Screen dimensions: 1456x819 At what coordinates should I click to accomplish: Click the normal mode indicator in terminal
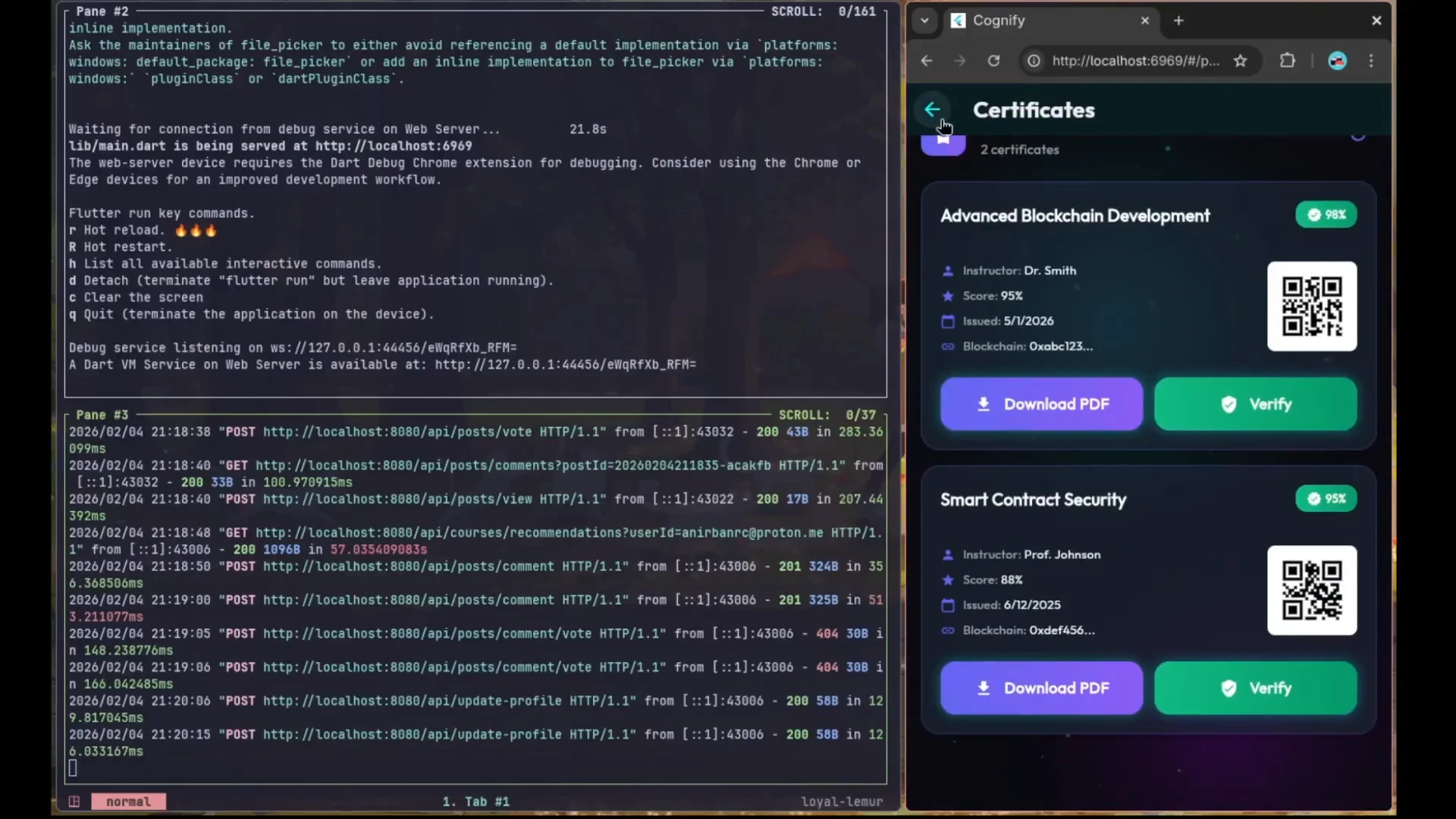tap(128, 802)
